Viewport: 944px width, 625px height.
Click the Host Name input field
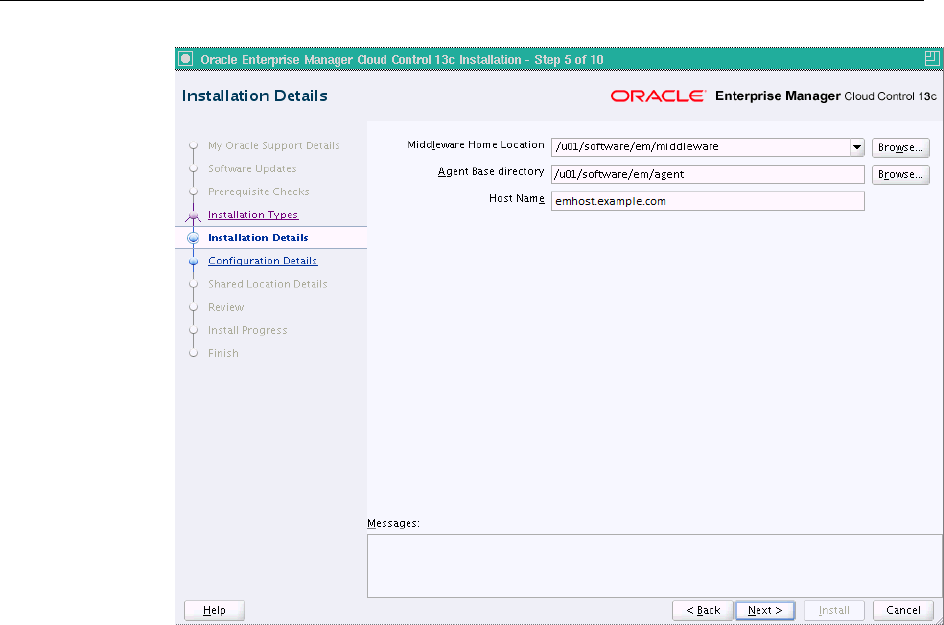pos(707,201)
